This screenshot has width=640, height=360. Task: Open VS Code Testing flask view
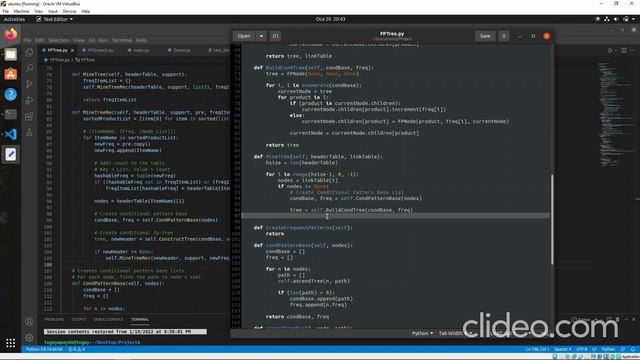(29, 133)
